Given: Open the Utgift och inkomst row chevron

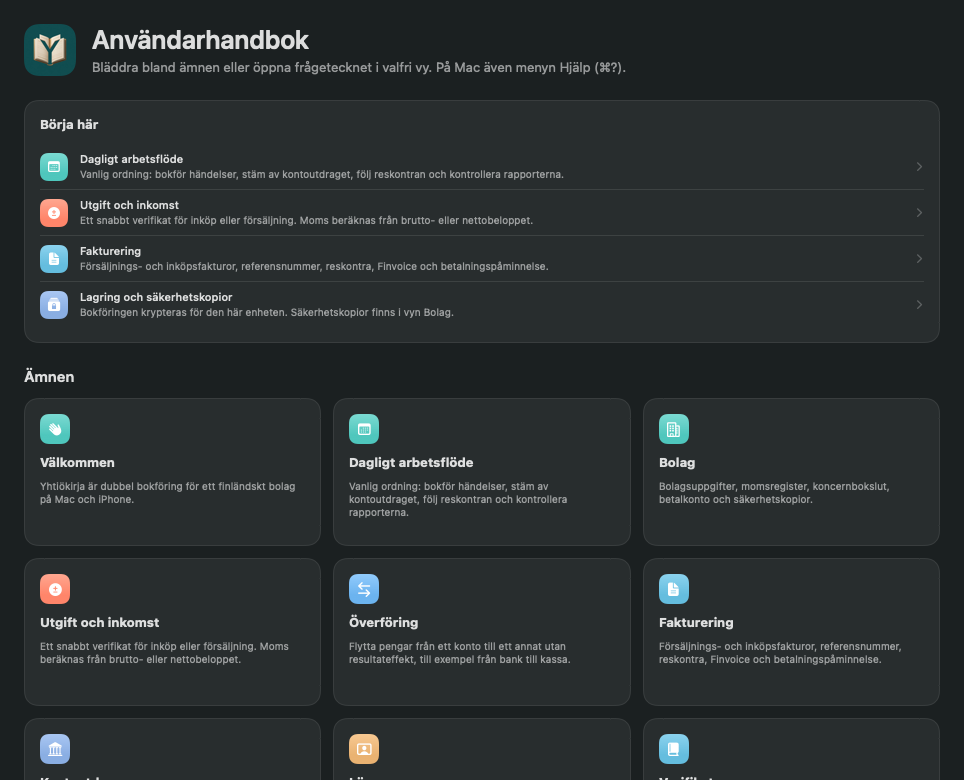Looking at the screenshot, I should 919,213.
